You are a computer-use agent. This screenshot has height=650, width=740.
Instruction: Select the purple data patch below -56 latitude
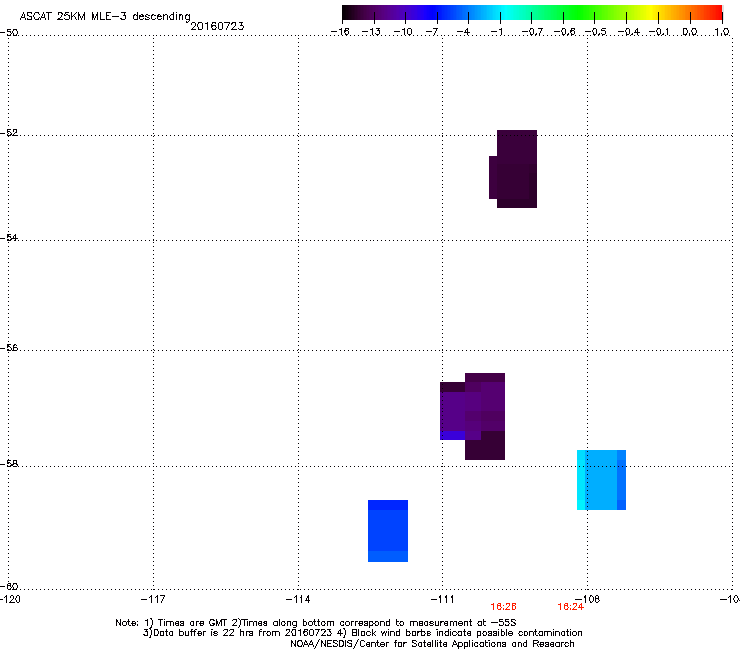[x=473, y=416]
